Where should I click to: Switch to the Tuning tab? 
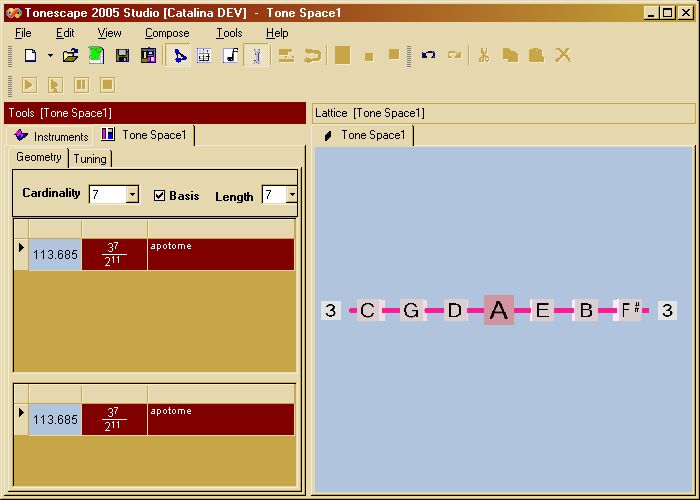(x=90, y=159)
